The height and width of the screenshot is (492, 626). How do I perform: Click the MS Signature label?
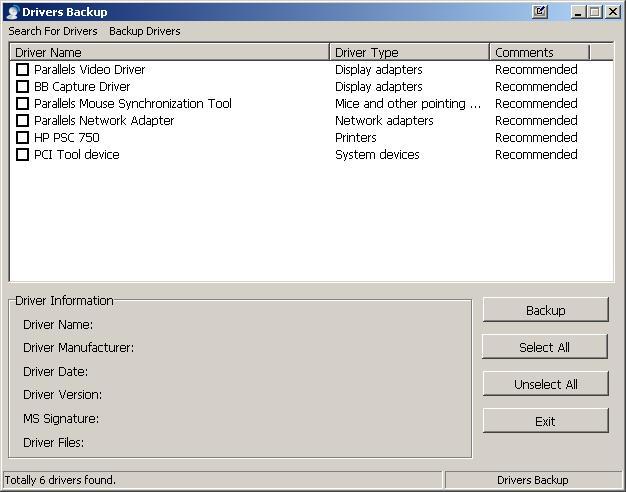coord(61,419)
